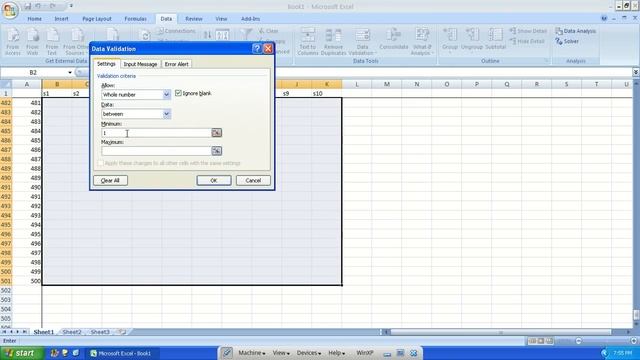Open the Review ribbon tab
Screen dimensions: 640x360
[x=193, y=19]
